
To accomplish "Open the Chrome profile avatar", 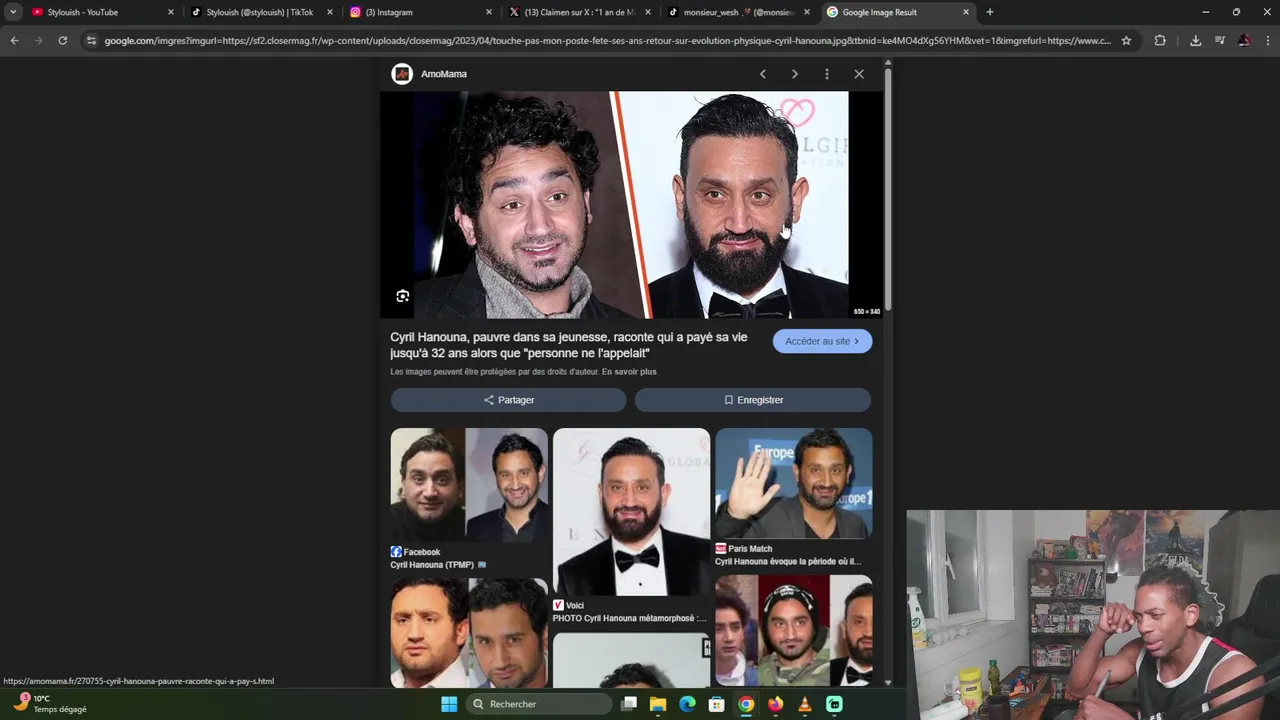I will tap(1244, 40).
